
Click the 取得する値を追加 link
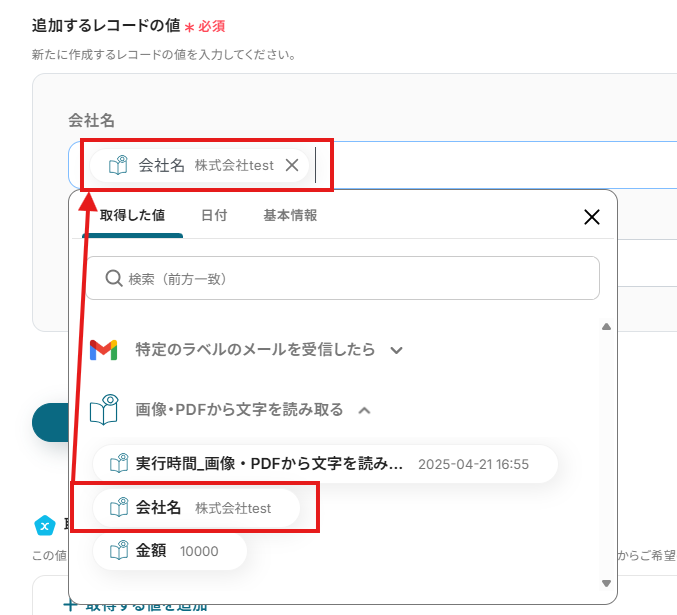136,606
